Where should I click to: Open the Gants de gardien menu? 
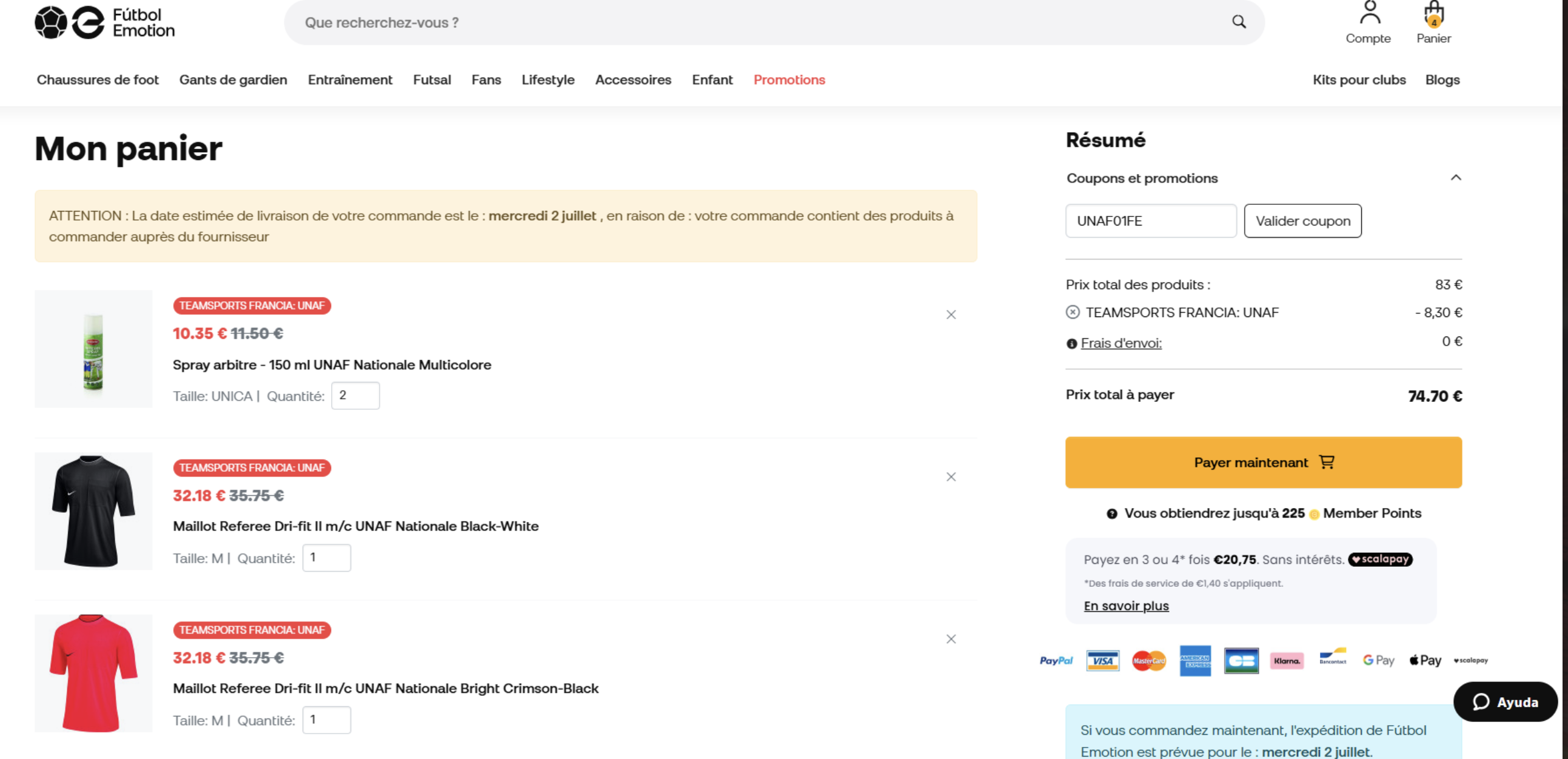click(233, 80)
